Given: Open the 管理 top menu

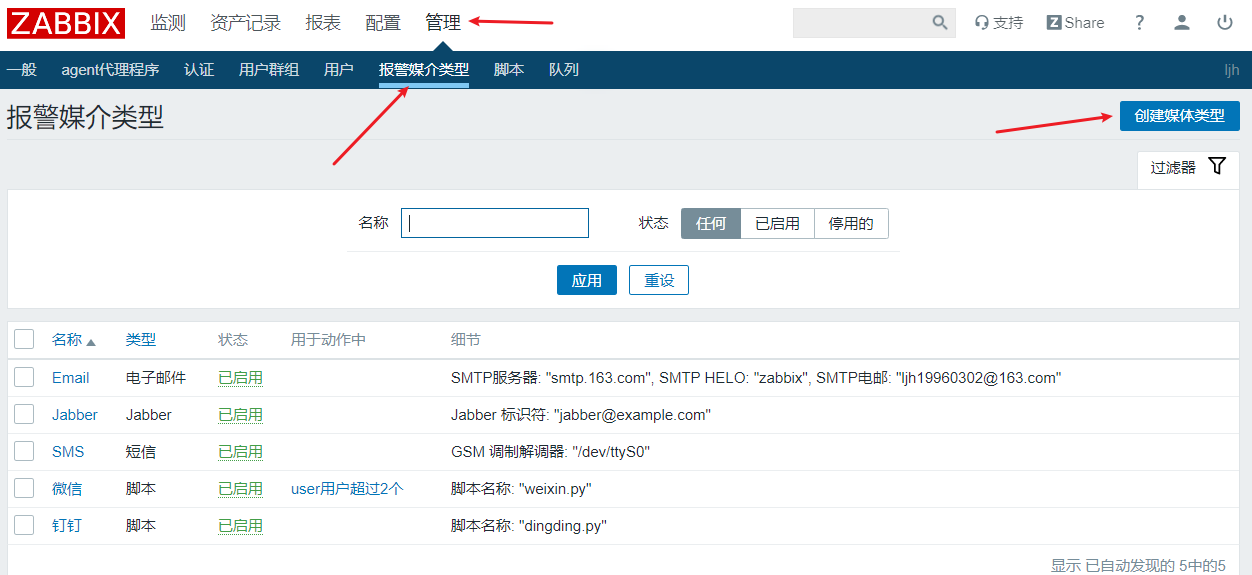Looking at the screenshot, I should tap(443, 23).
